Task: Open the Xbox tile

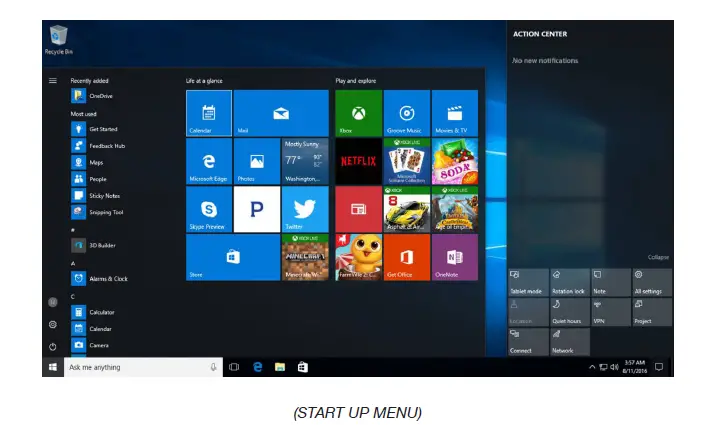Action: [358, 113]
